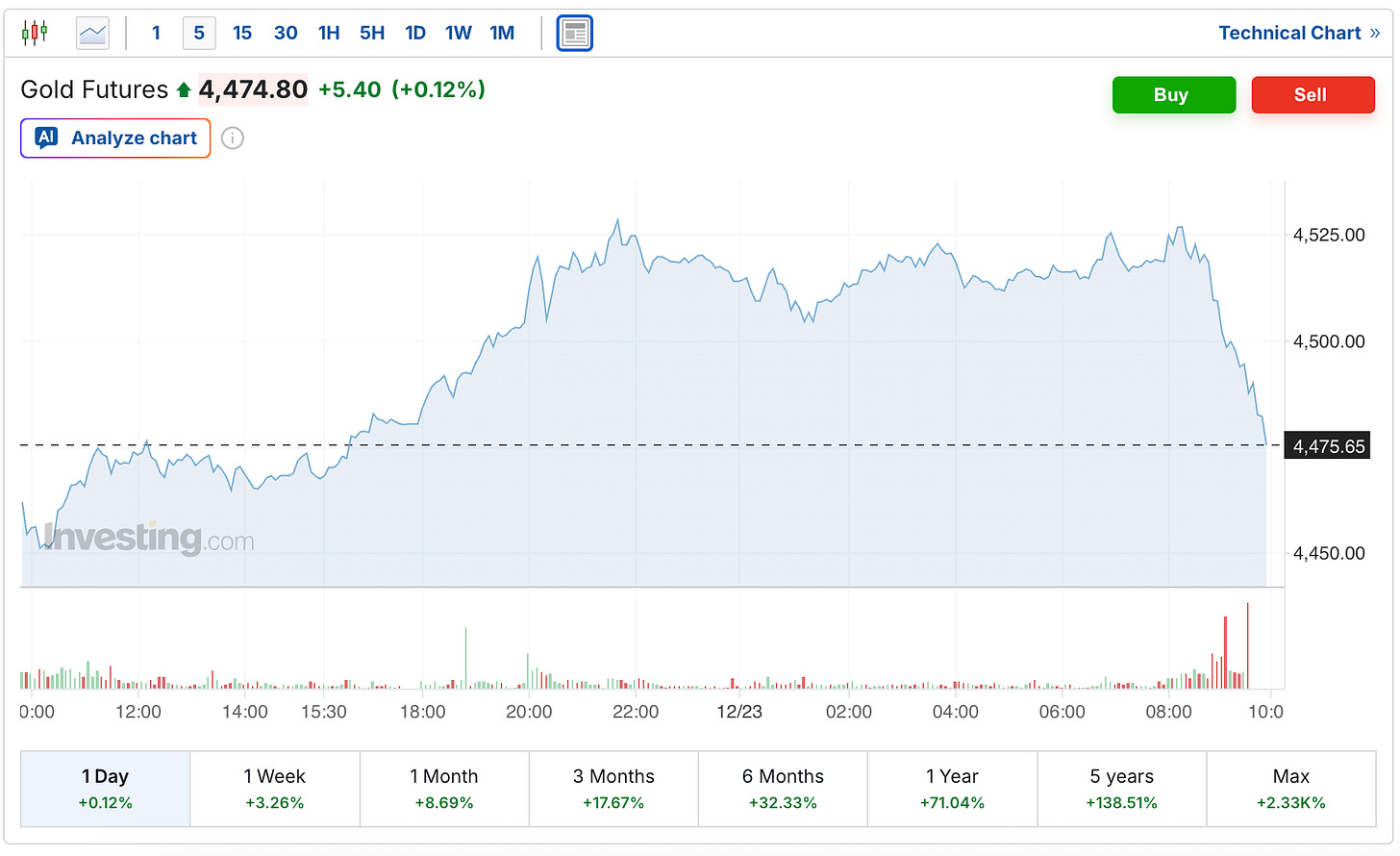Switch to candlestick chart type icon
Image resolution: width=1400 pixels, height=856 pixels.
click(x=35, y=33)
